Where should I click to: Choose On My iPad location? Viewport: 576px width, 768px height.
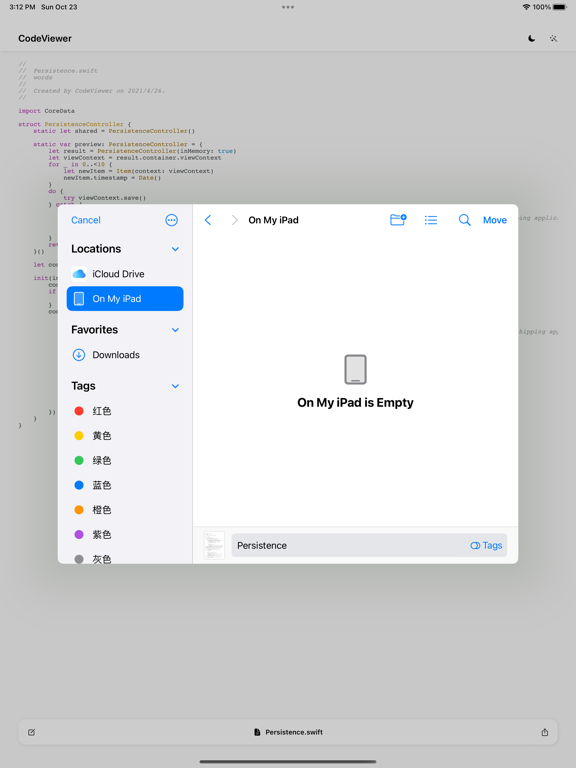tap(125, 299)
